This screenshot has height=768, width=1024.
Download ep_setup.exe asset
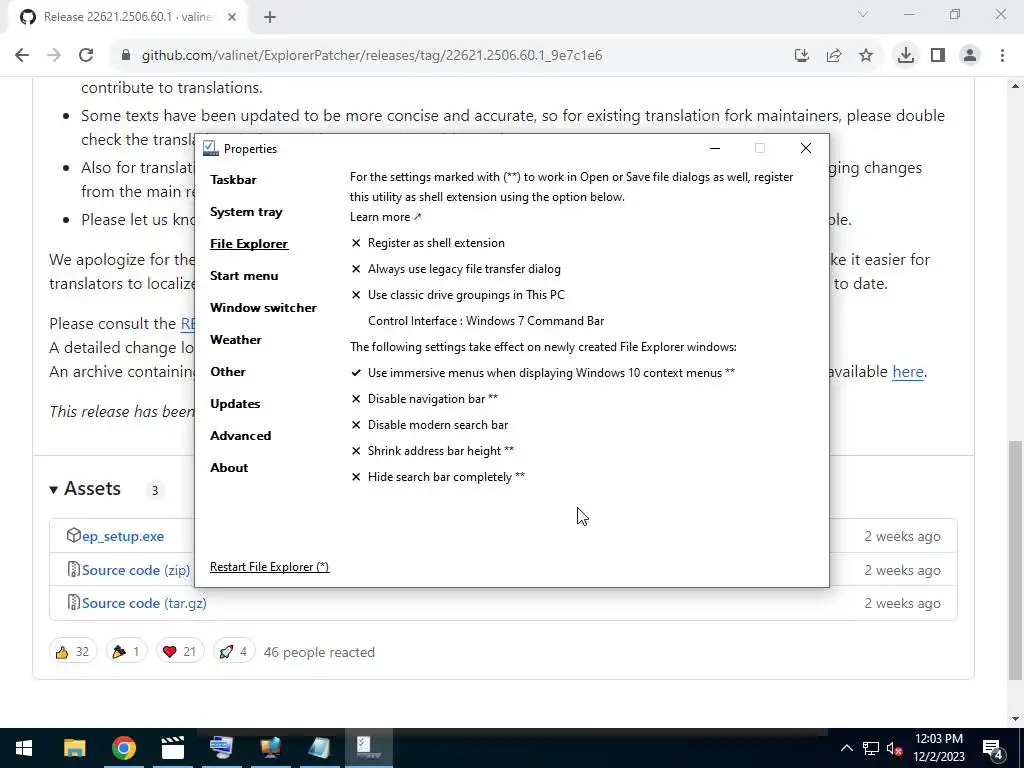click(x=123, y=536)
